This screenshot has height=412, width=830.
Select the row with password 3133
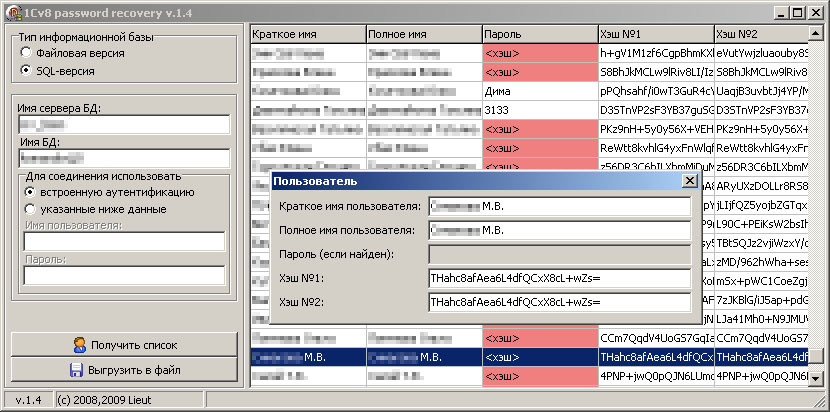529,110
